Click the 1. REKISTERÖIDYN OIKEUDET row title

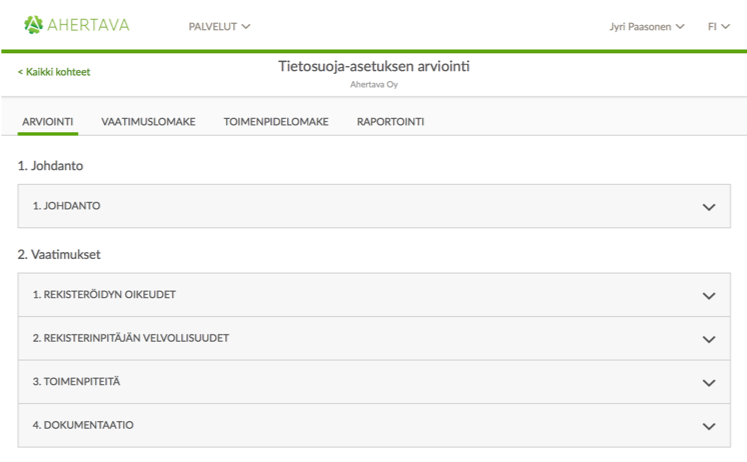tap(105, 294)
